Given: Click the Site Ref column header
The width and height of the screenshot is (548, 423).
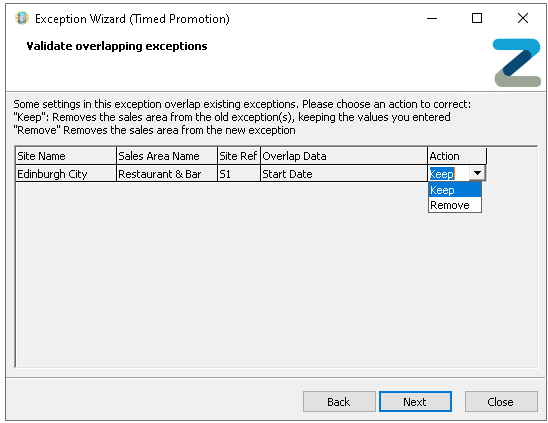Looking at the screenshot, I should click(239, 156).
